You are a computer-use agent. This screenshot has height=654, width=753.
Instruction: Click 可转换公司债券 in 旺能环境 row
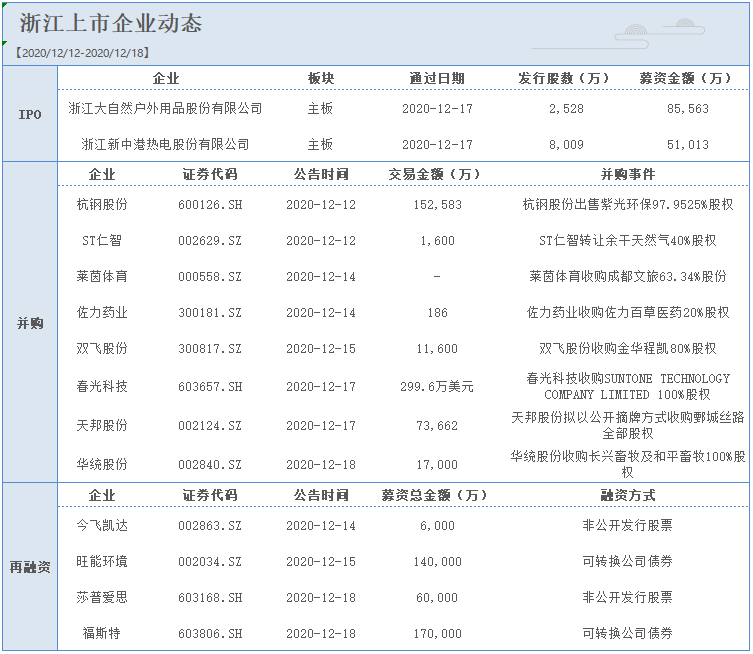(x=628, y=561)
